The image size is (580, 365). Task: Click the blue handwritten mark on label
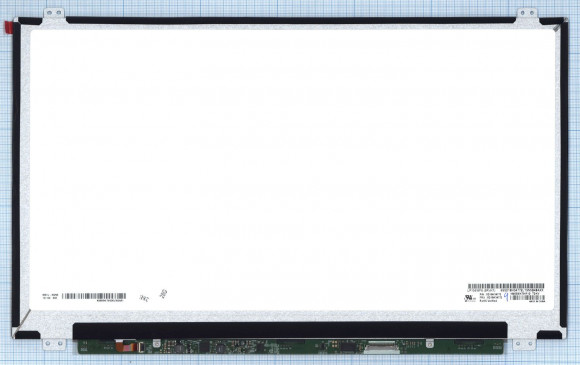[506, 297]
